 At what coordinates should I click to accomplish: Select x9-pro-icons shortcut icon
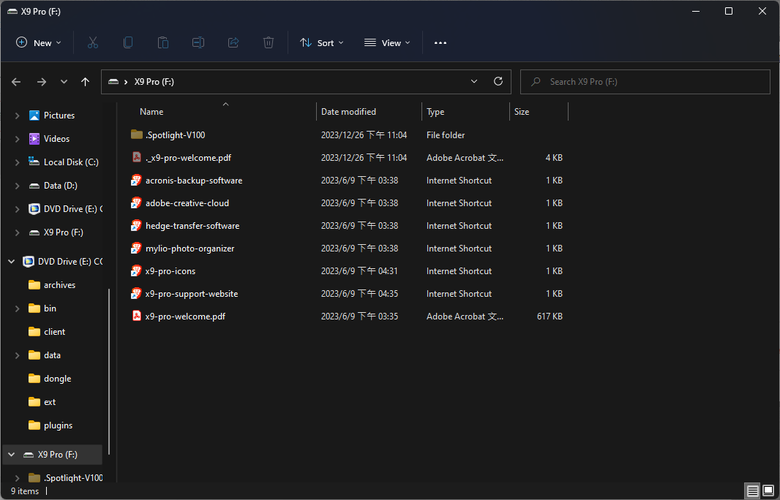(x=136, y=271)
